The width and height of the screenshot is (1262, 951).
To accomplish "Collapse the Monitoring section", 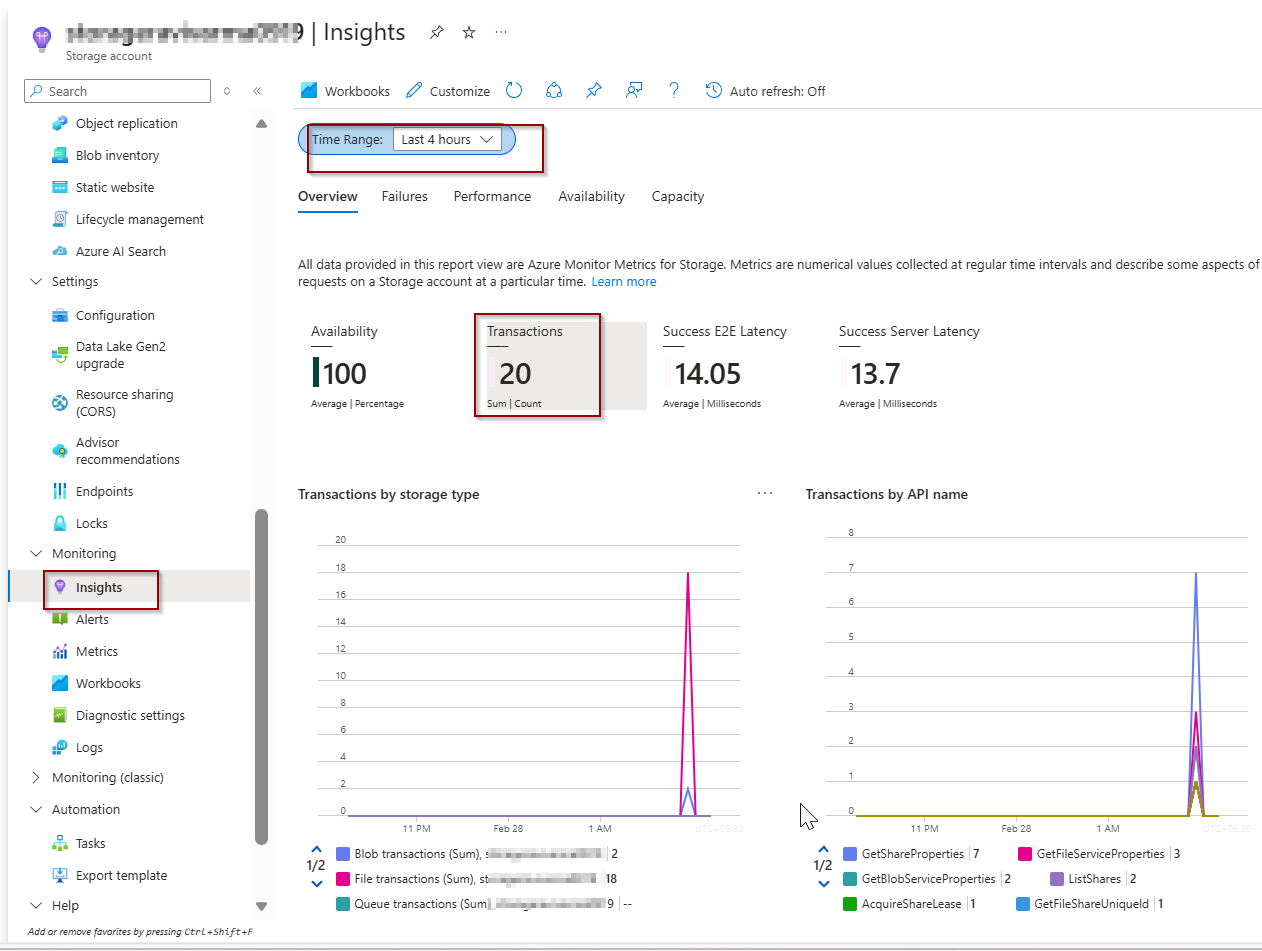I will (37, 554).
